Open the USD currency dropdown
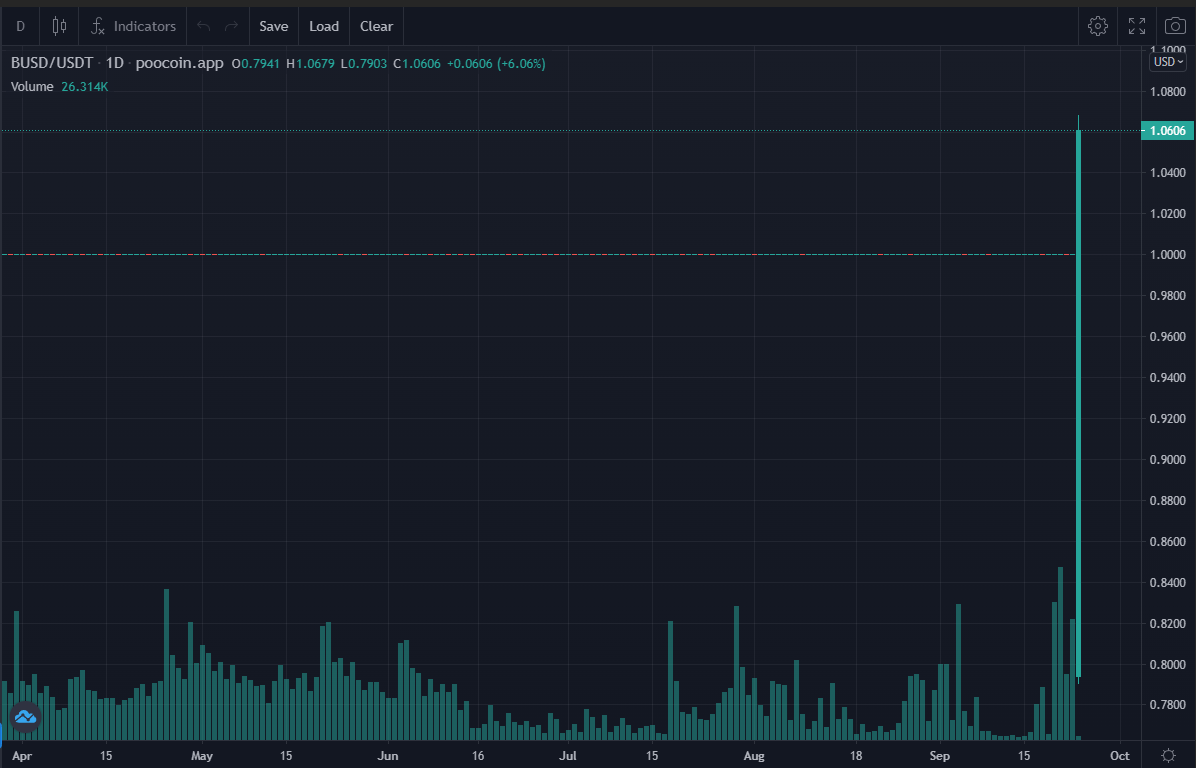 (1168, 62)
